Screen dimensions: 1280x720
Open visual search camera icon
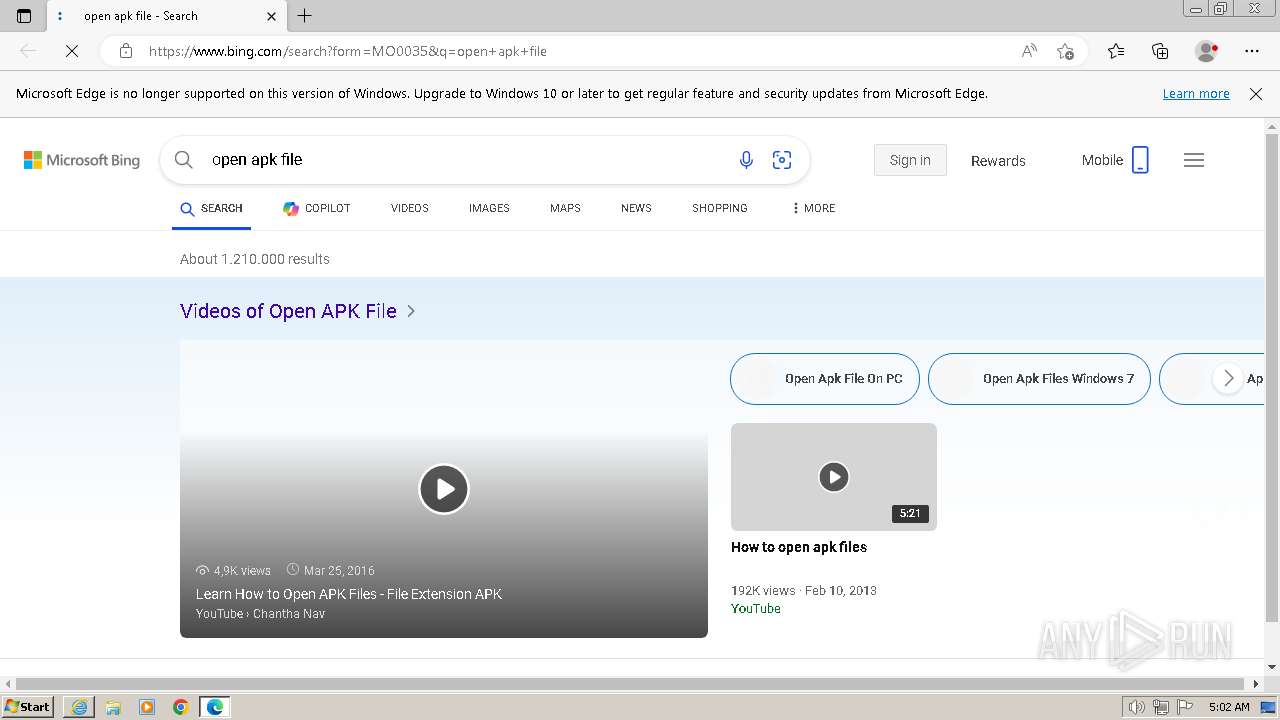coord(782,160)
